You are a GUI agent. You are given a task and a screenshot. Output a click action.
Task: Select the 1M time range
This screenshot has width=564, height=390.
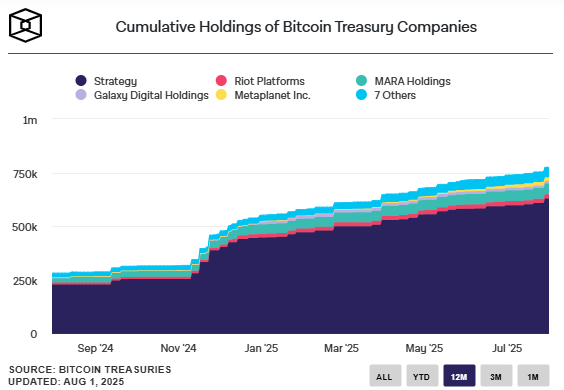[533, 376]
